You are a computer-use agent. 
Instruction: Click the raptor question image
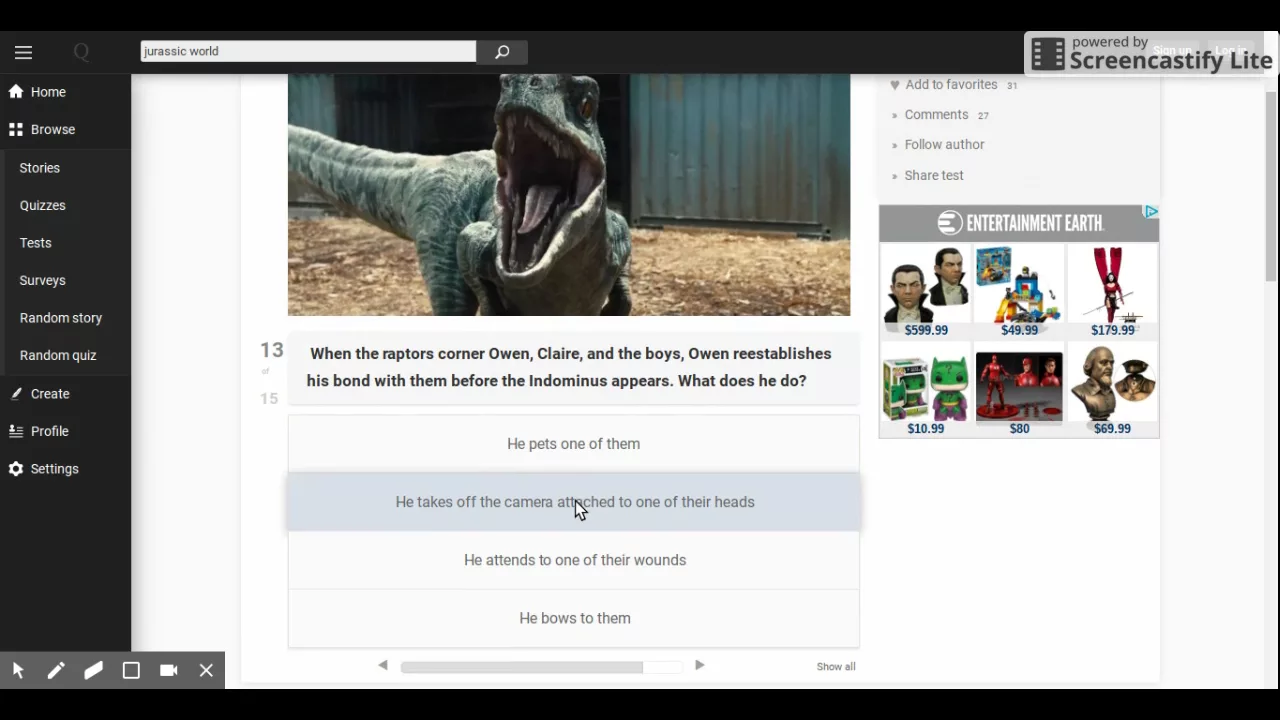pos(569,195)
